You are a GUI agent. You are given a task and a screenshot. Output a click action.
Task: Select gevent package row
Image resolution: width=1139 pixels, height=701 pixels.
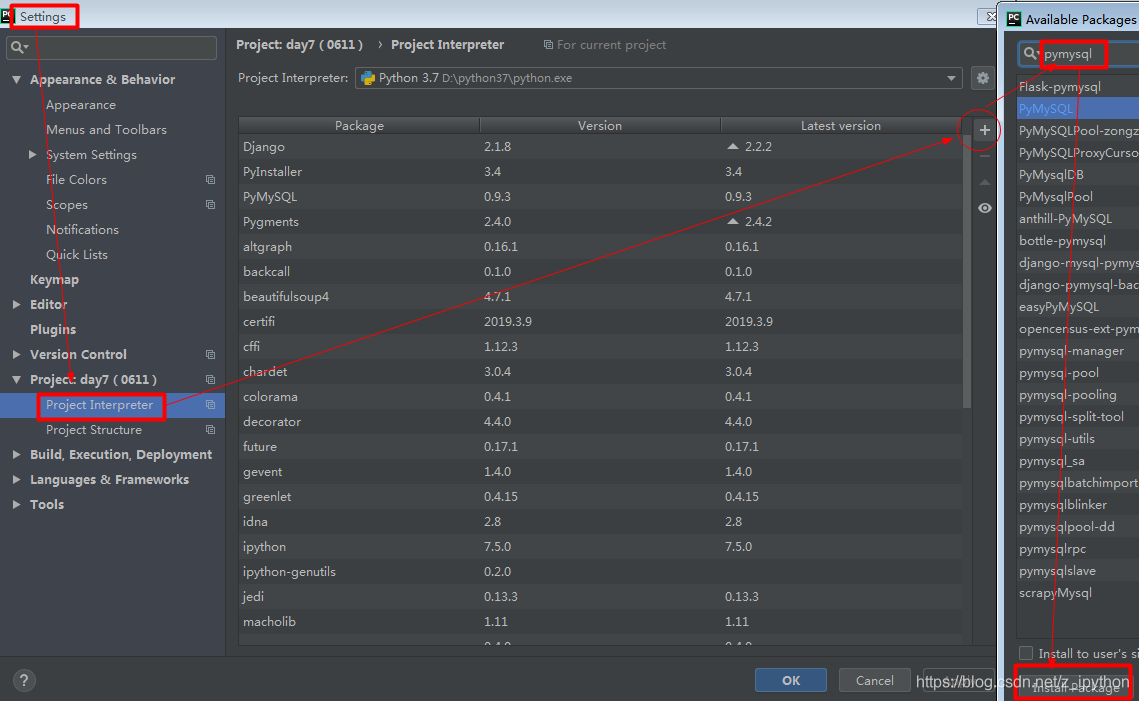pos(600,472)
